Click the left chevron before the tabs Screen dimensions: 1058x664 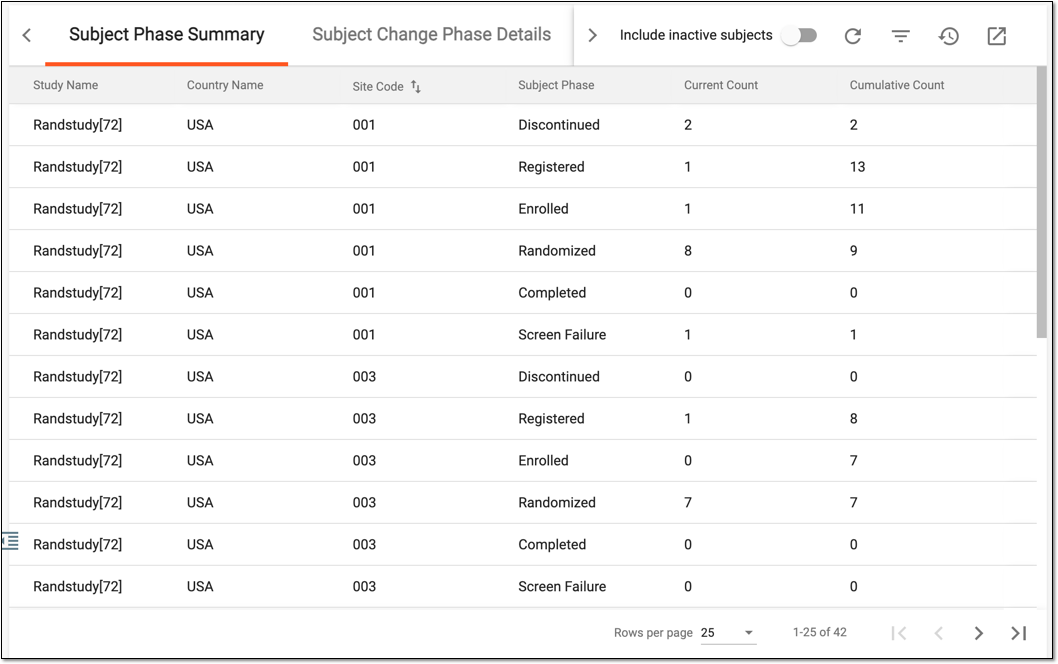[x=27, y=35]
